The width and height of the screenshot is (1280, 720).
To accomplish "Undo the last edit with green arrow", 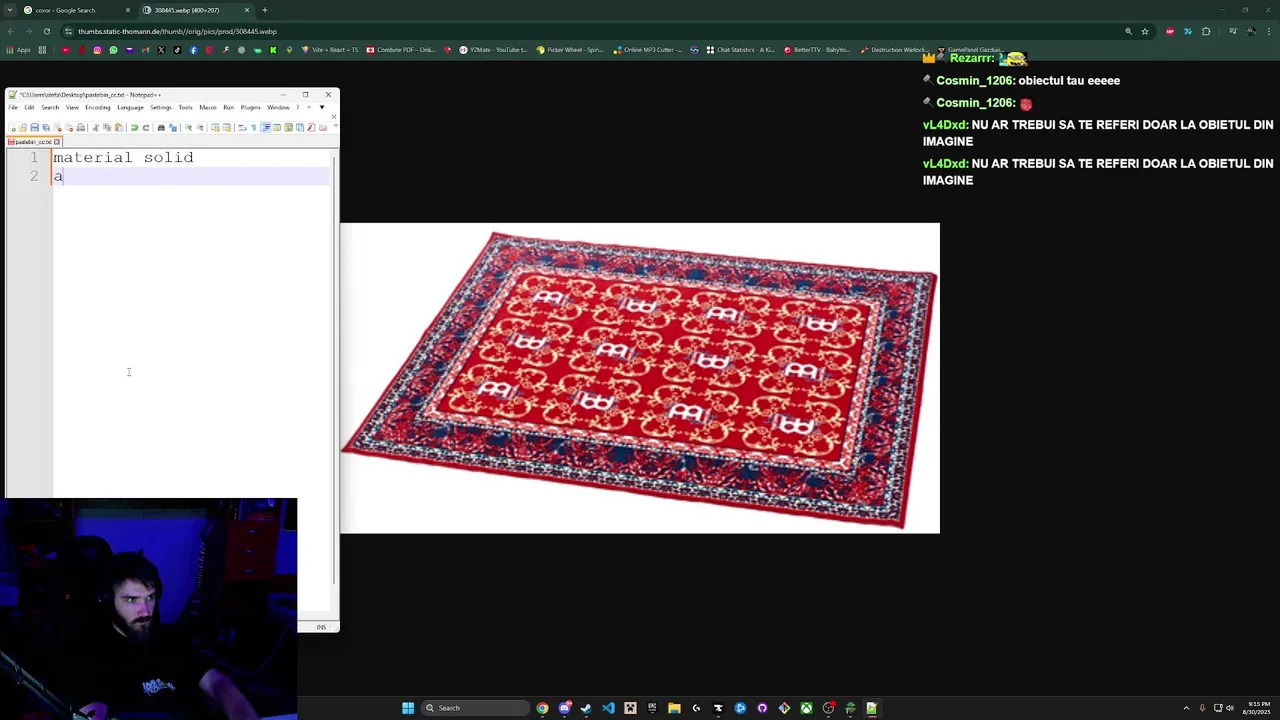I will coord(135,127).
